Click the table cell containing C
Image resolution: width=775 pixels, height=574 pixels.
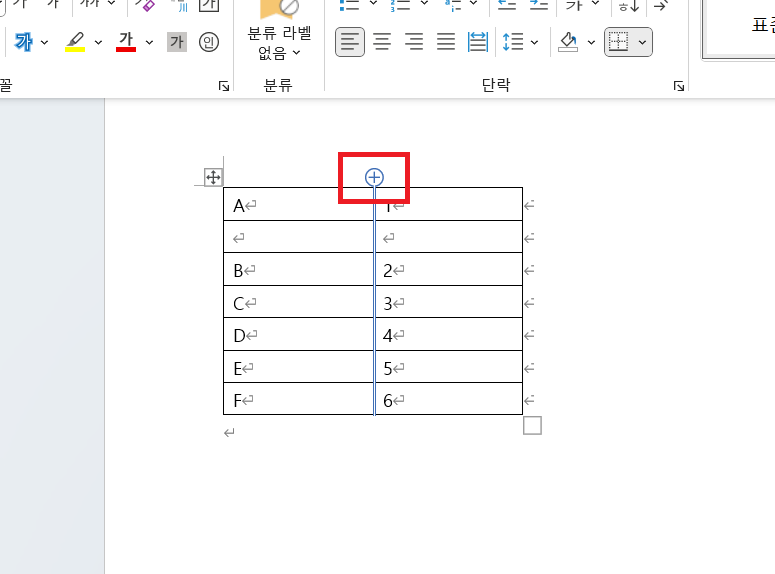(299, 302)
